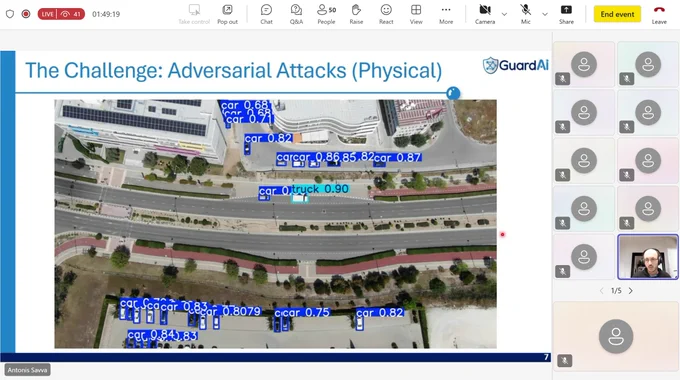Click the End event button
The width and height of the screenshot is (680, 380).
coord(617,14)
